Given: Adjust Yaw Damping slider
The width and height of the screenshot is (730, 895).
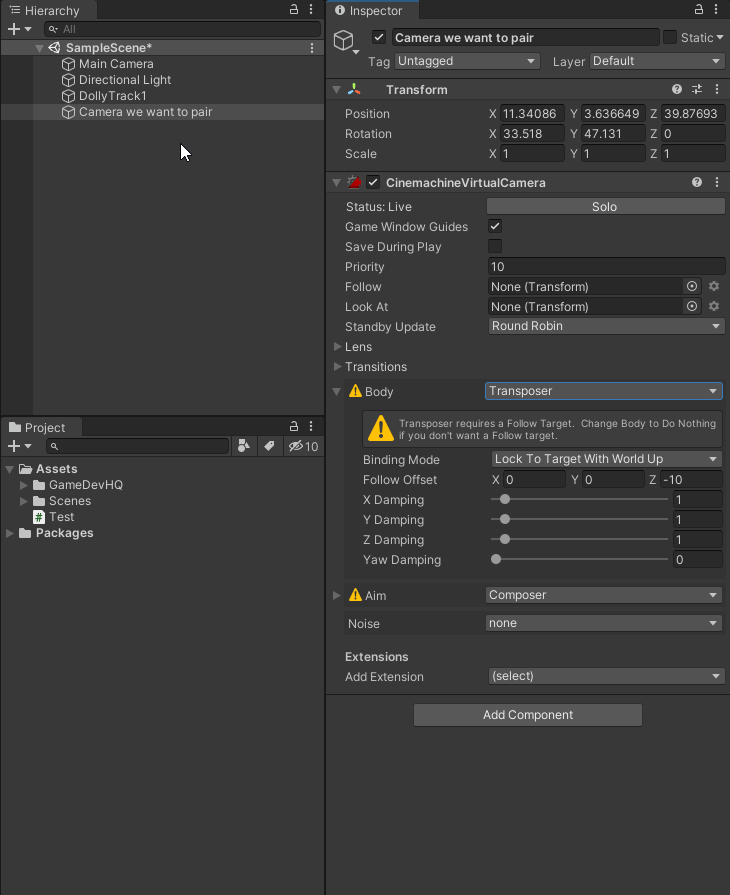Looking at the screenshot, I should click(x=579, y=559).
